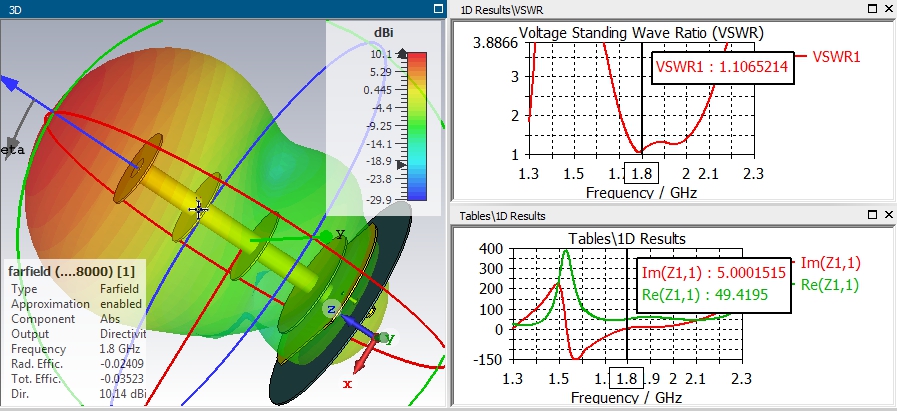Select the Re(Z1,1) legend entry
Viewport: 897px width, 411px height.
[829, 285]
